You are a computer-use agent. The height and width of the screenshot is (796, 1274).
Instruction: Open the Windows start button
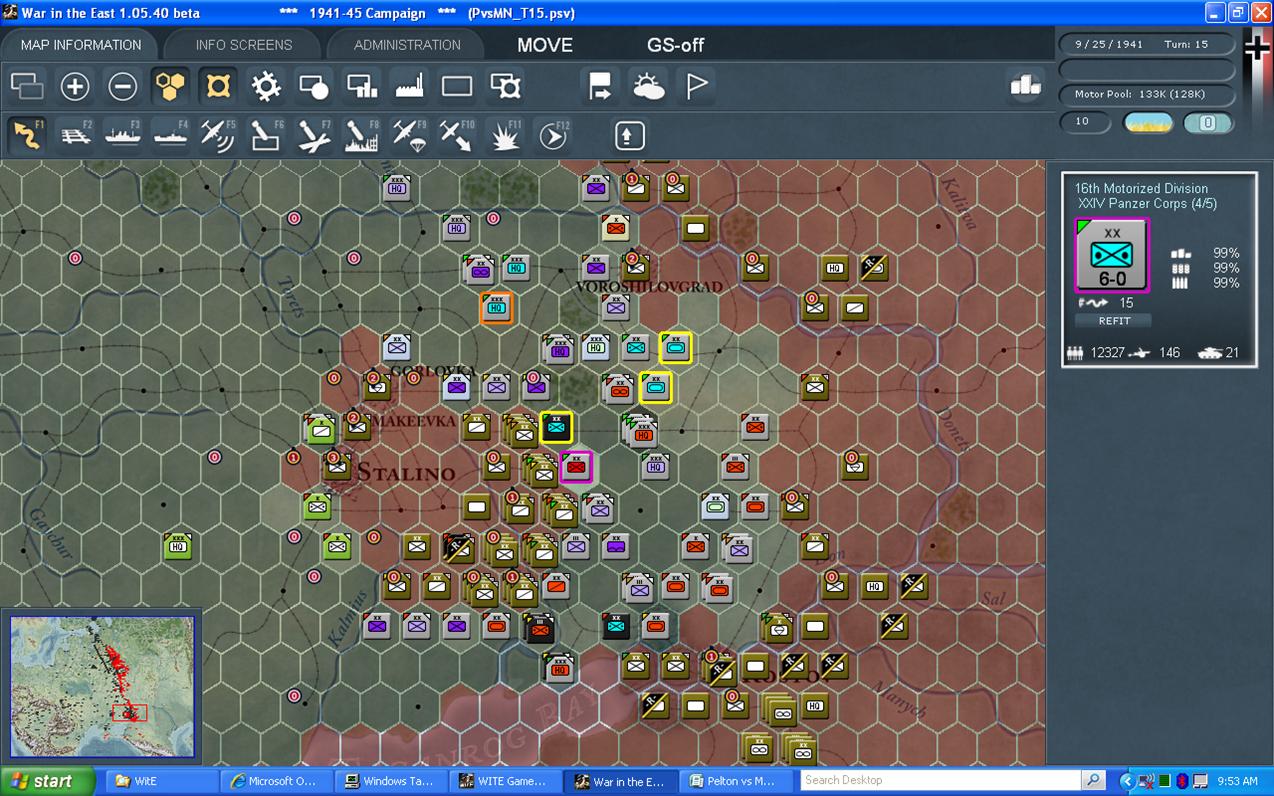pyautogui.click(x=47, y=782)
